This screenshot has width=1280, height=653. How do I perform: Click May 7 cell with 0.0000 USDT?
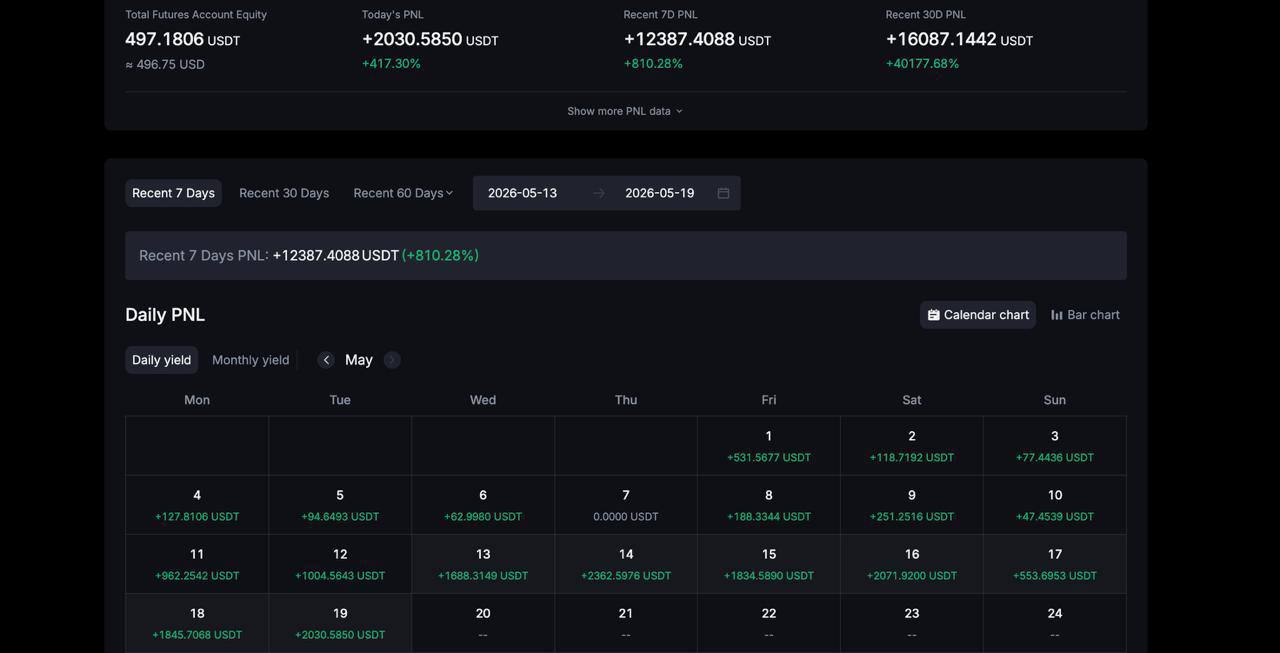point(626,505)
